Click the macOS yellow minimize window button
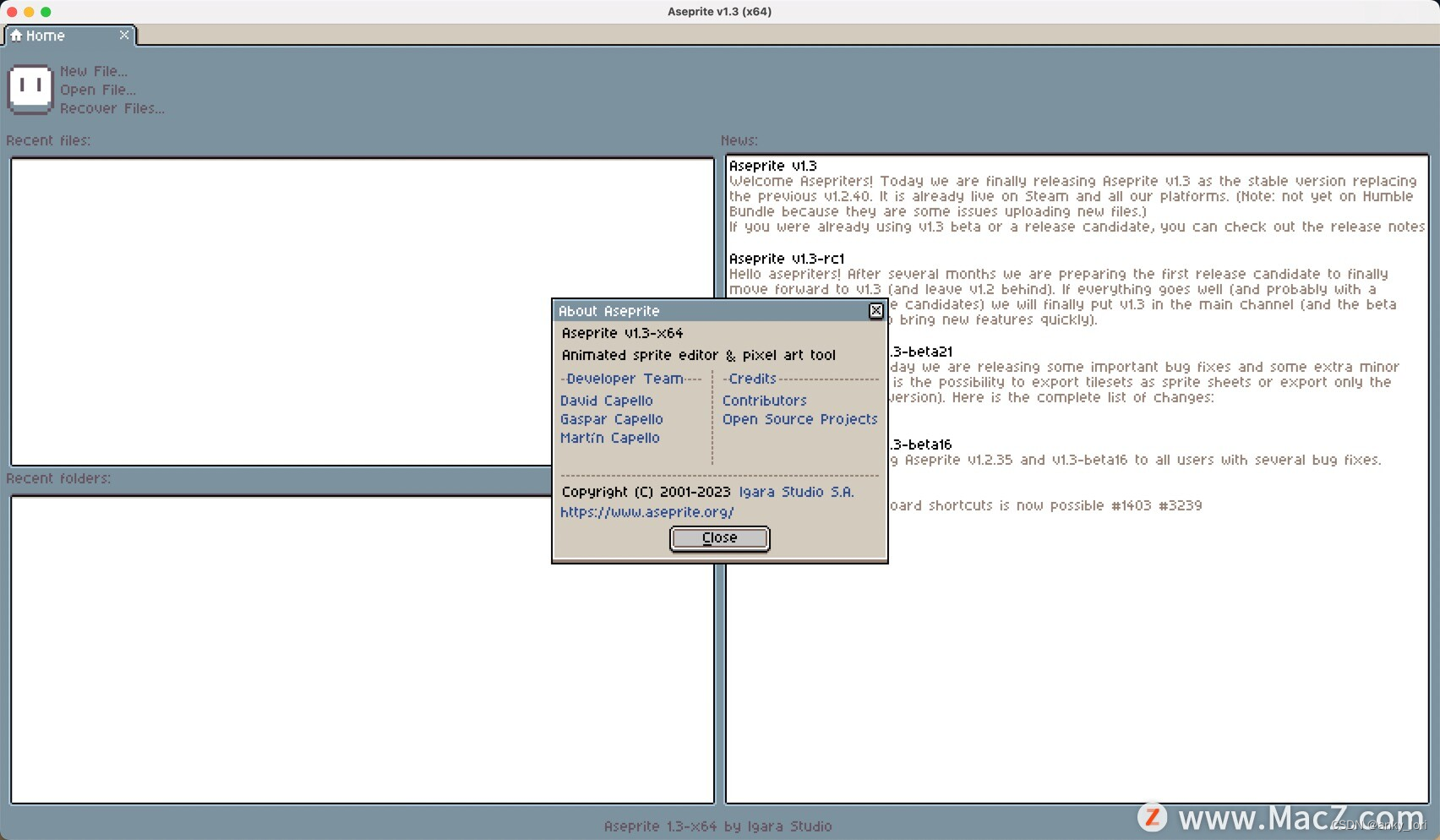This screenshot has height=840, width=1440. point(29,12)
